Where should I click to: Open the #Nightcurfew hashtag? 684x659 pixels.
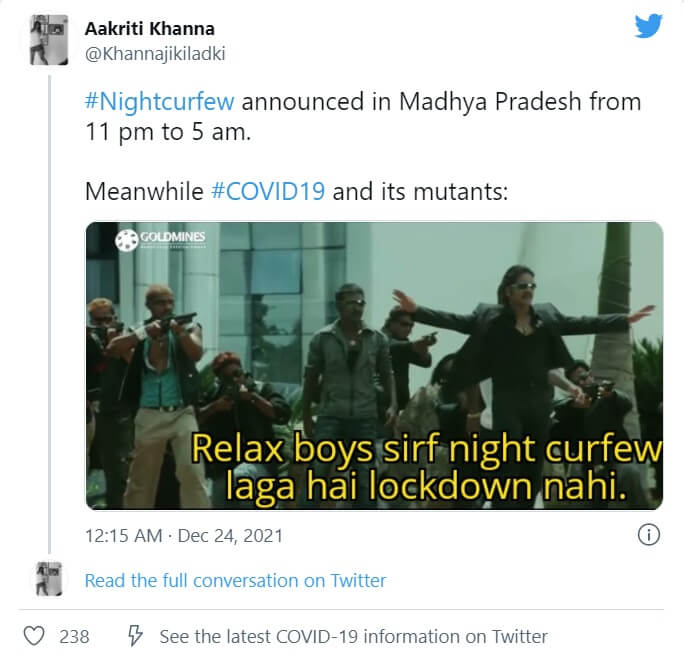(x=160, y=102)
